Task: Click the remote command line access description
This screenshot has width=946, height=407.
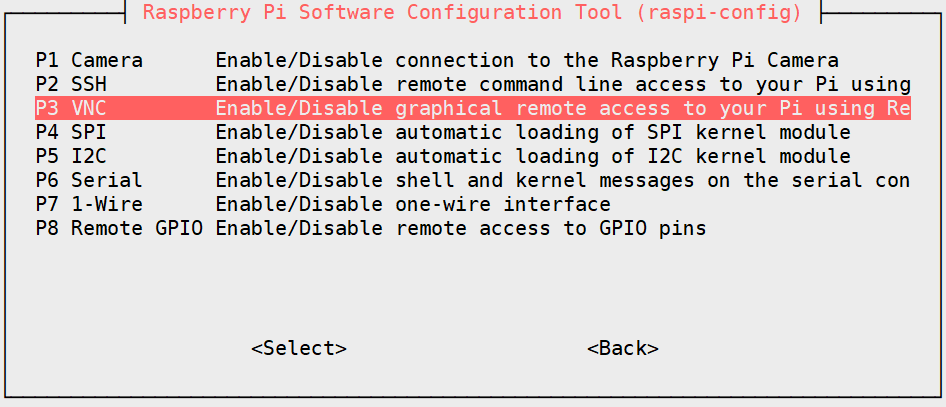Action: 562,85
